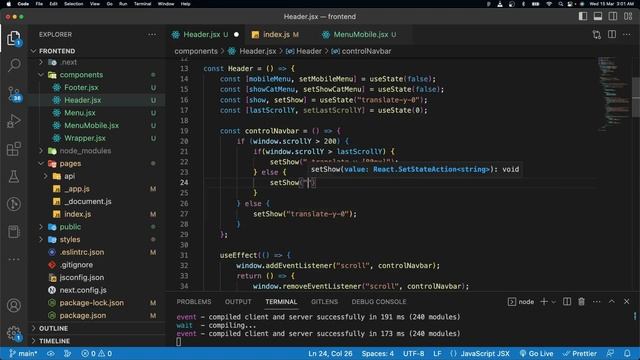
Task: Create a new terminal with plus icon
Action: tap(544, 302)
